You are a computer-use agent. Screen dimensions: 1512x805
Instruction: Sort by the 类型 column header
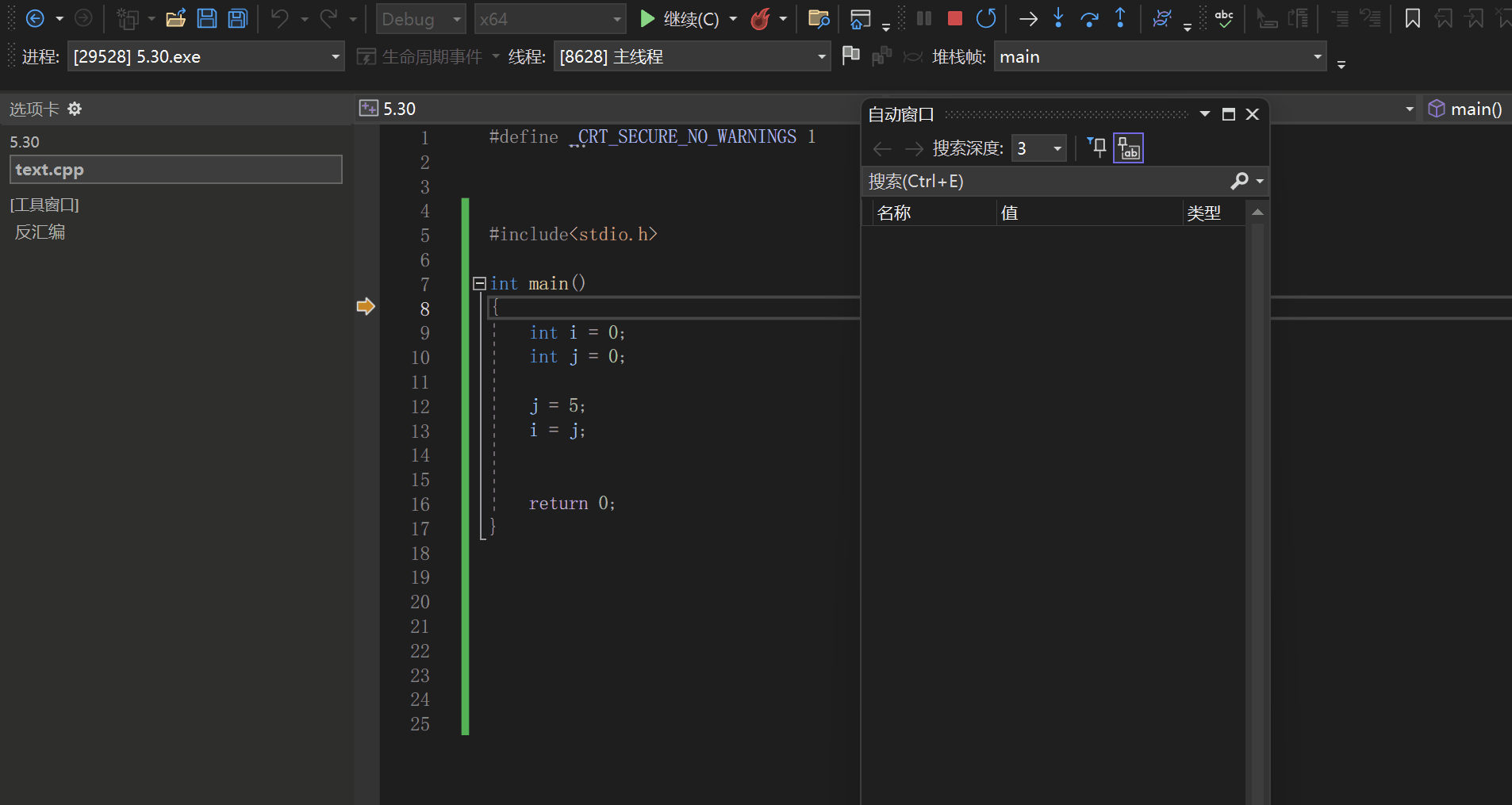pos(1214,213)
